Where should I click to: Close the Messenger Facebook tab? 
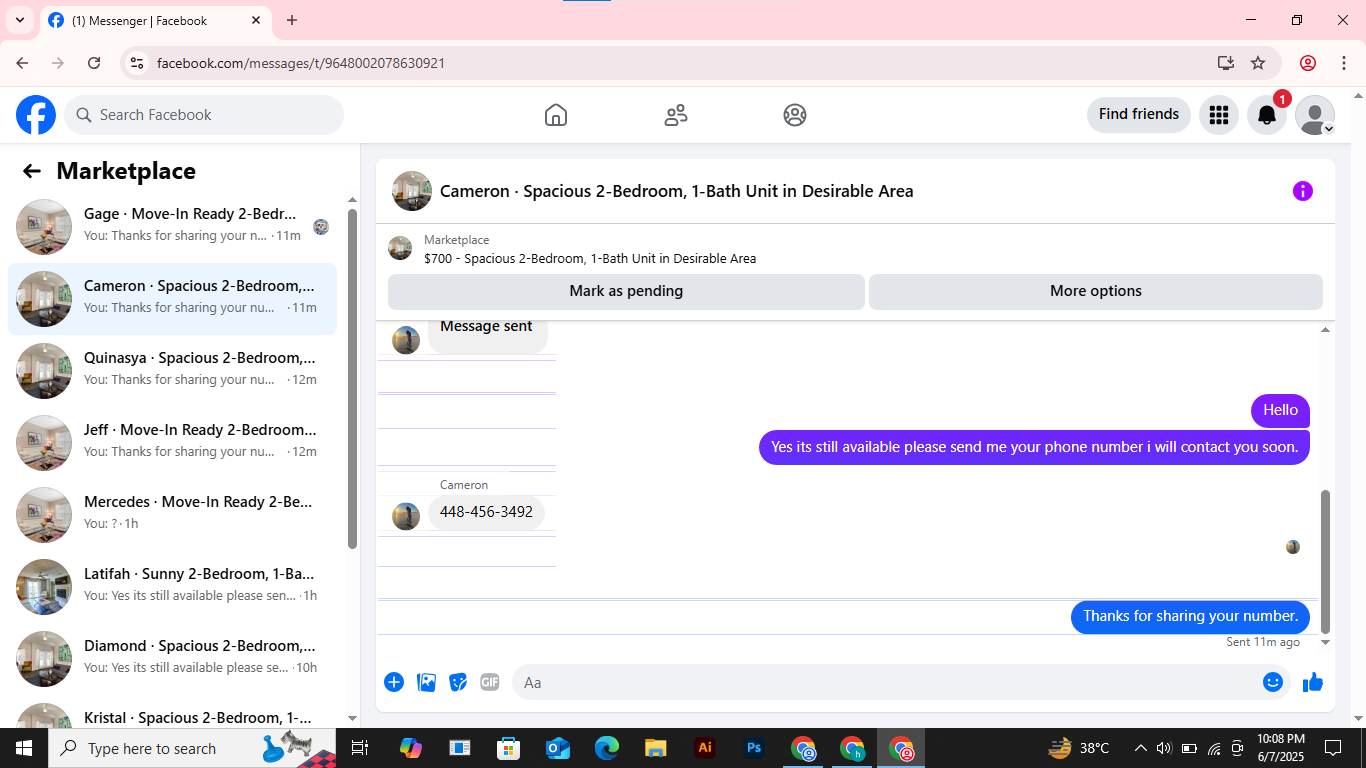point(256,20)
